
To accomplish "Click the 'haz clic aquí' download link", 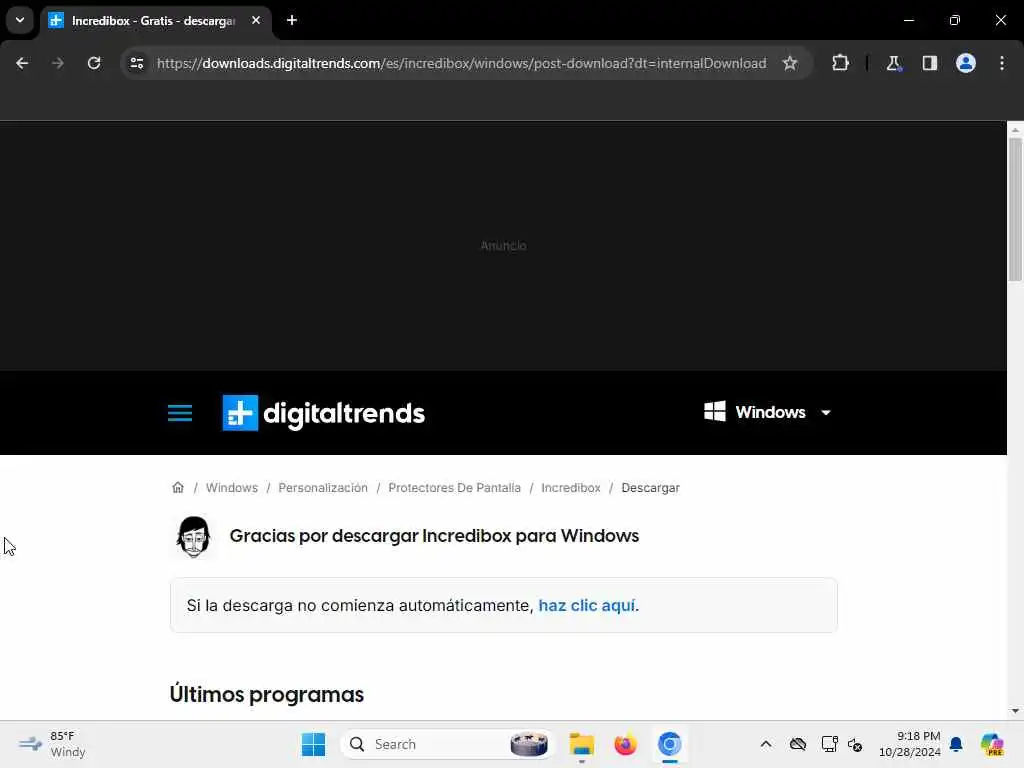I will point(586,605).
